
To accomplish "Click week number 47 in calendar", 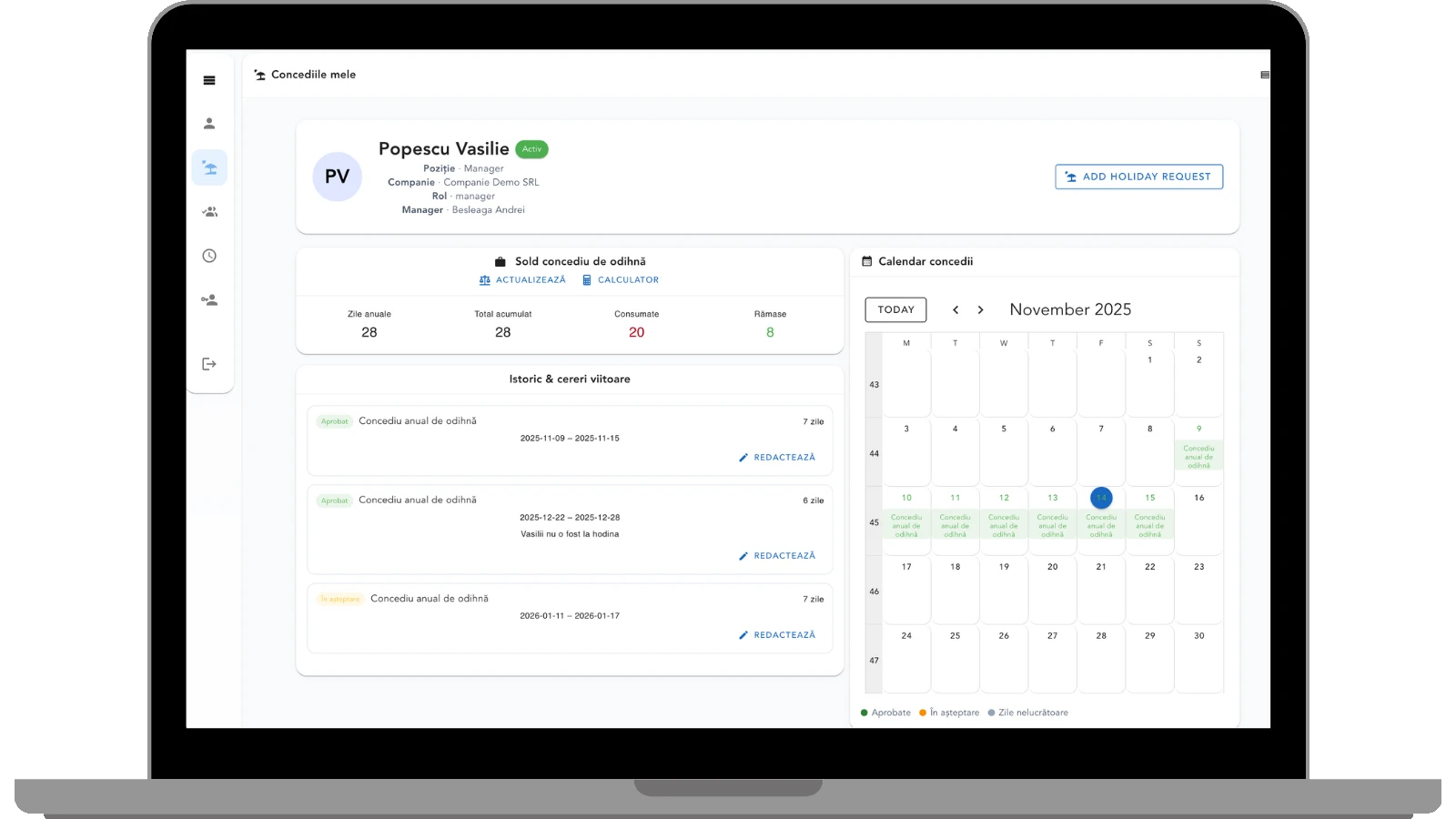I will click(x=874, y=661).
